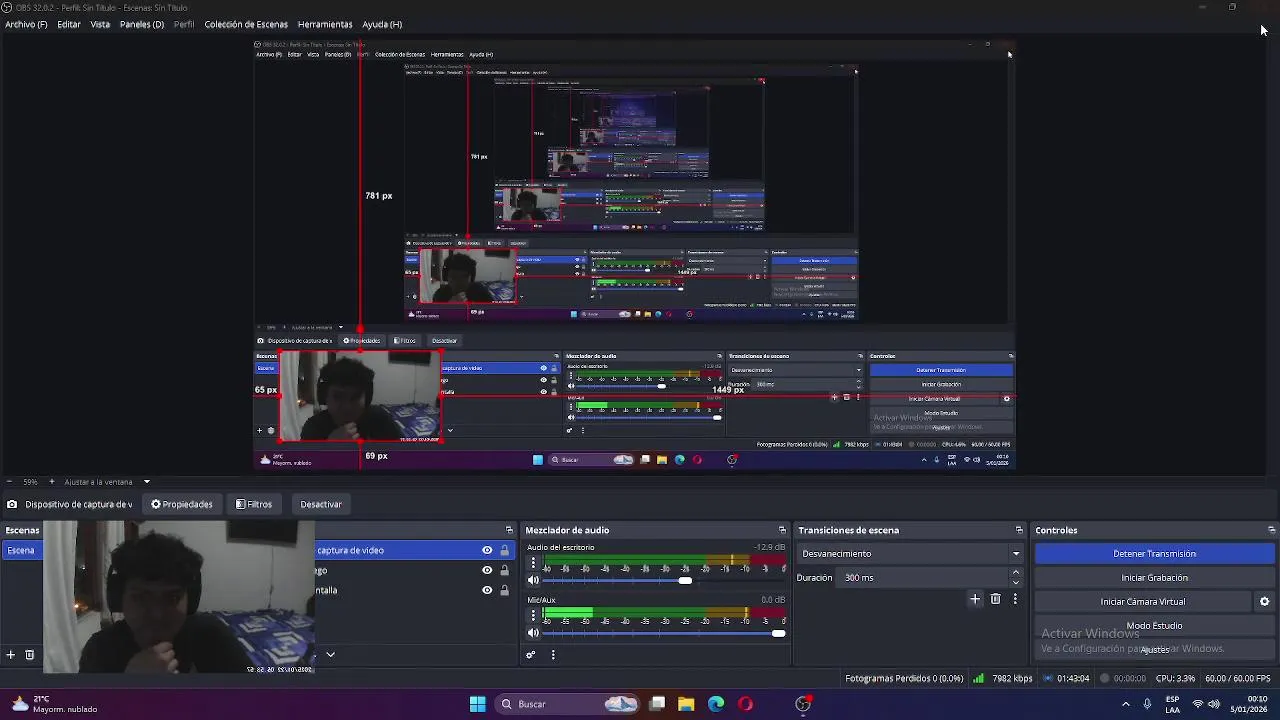Click Modo Estudio button
The image size is (1280, 720).
[1154, 625]
